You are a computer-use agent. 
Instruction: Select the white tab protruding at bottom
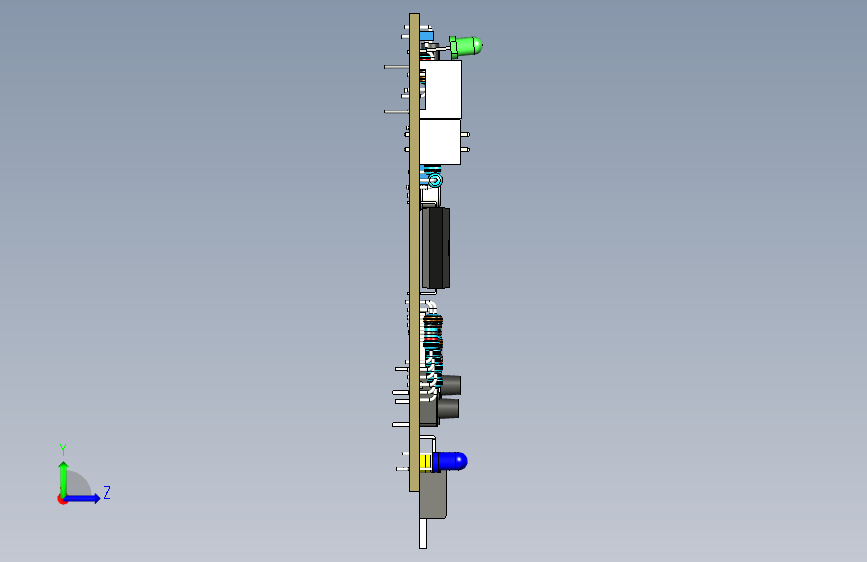(423, 534)
